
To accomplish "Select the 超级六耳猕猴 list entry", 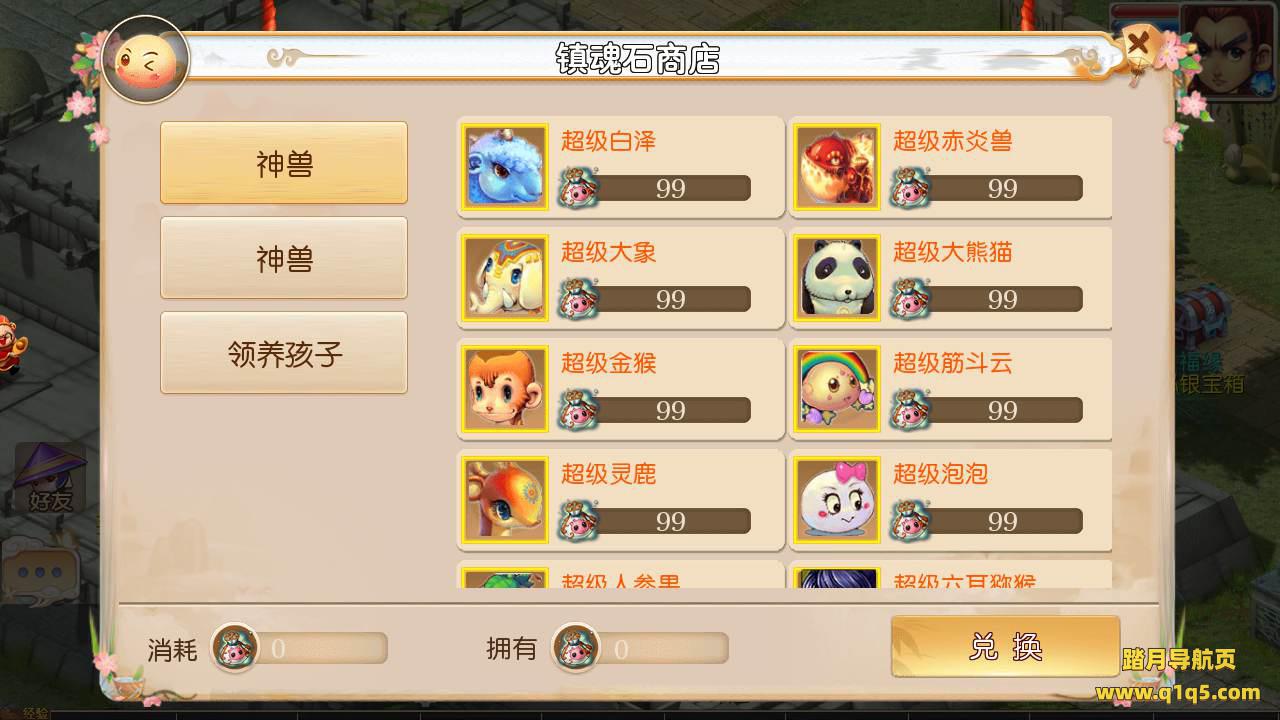I will pyautogui.click(x=950, y=575).
